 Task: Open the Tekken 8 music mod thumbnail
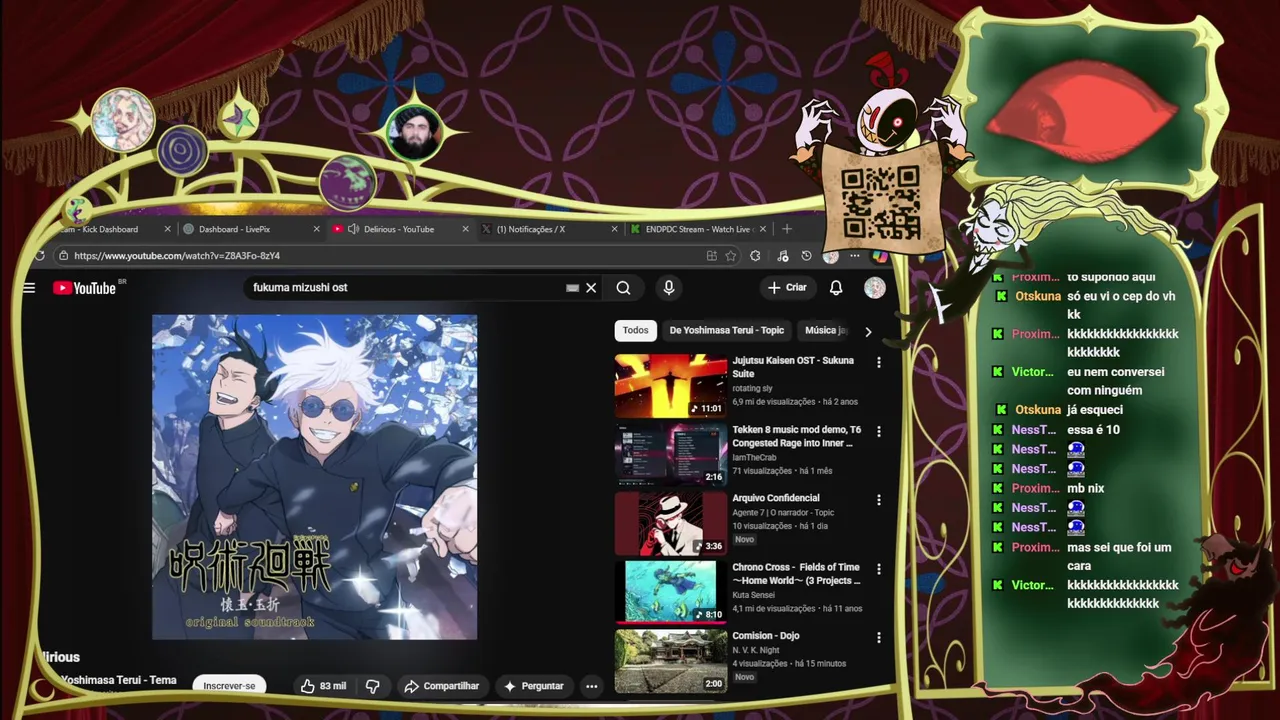coord(671,454)
